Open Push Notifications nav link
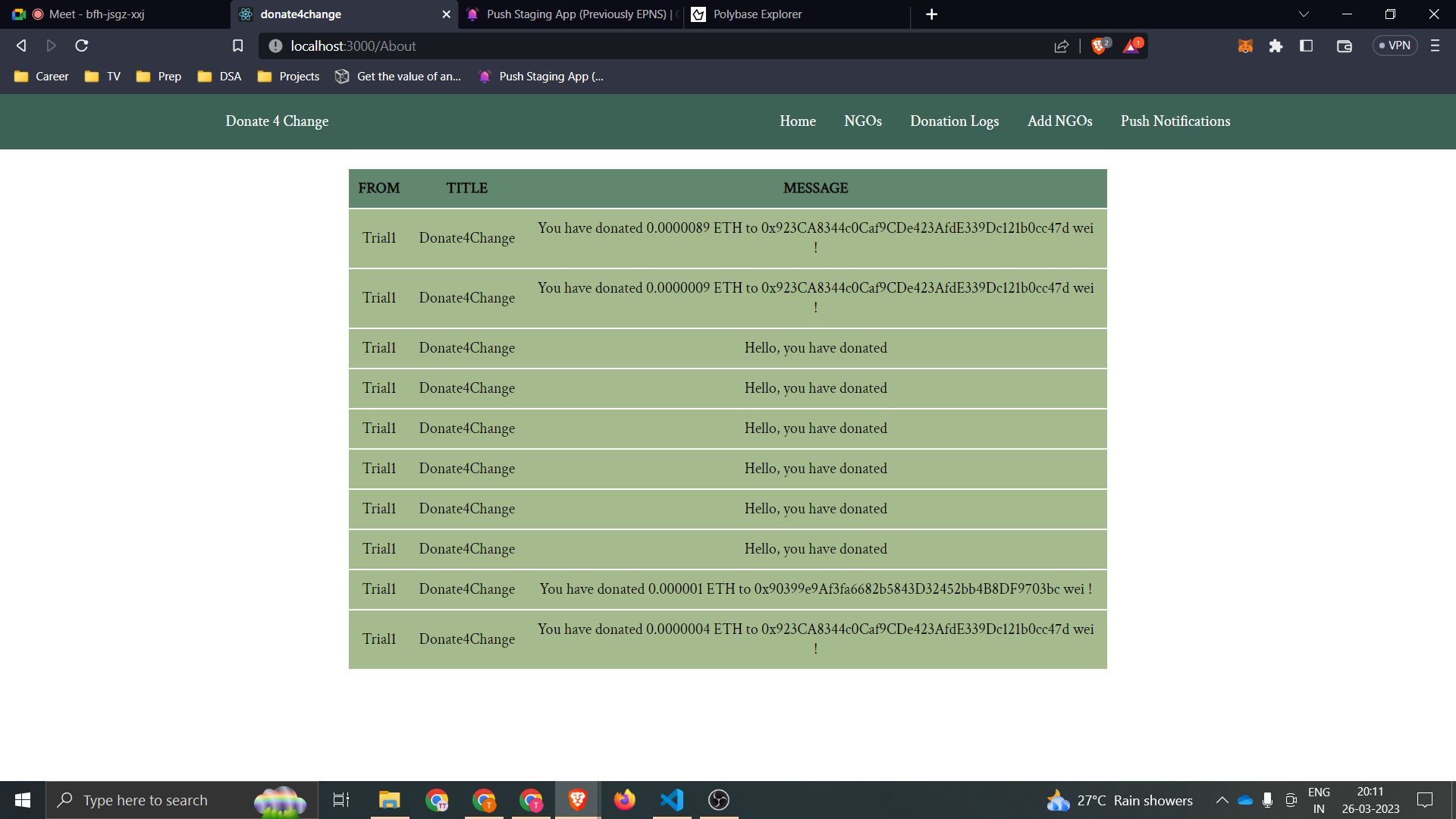 pos(1175,121)
